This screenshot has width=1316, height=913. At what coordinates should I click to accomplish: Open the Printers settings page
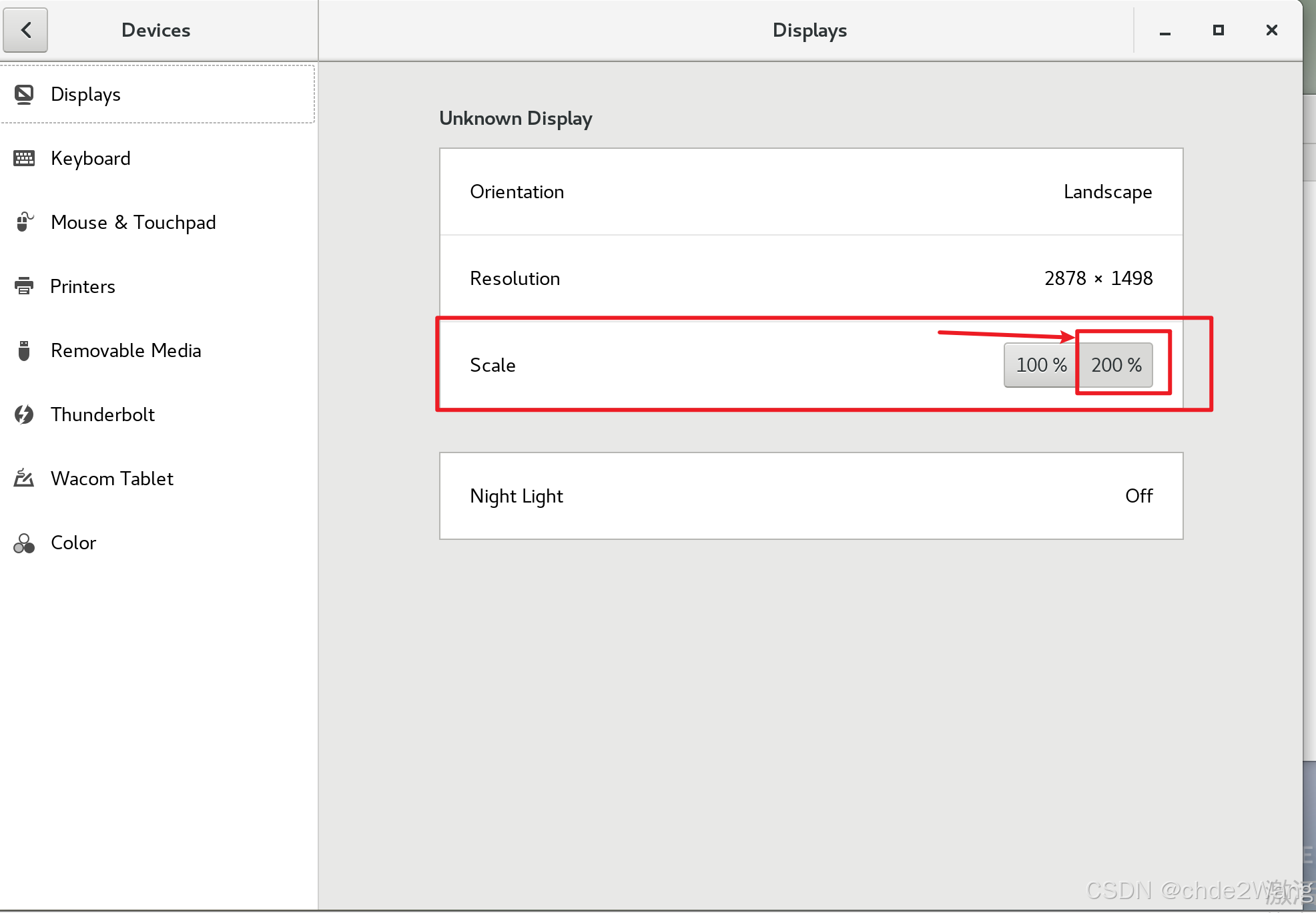coord(83,286)
